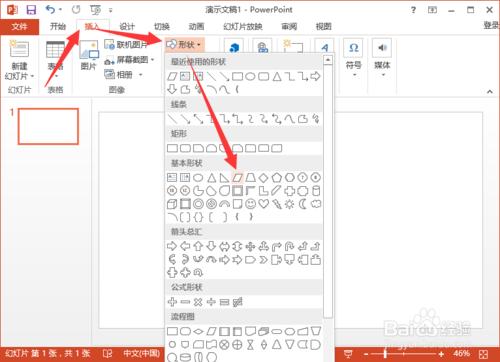Select the sun shape
This screenshot has width=500, height=362.
click(x=289, y=204)
